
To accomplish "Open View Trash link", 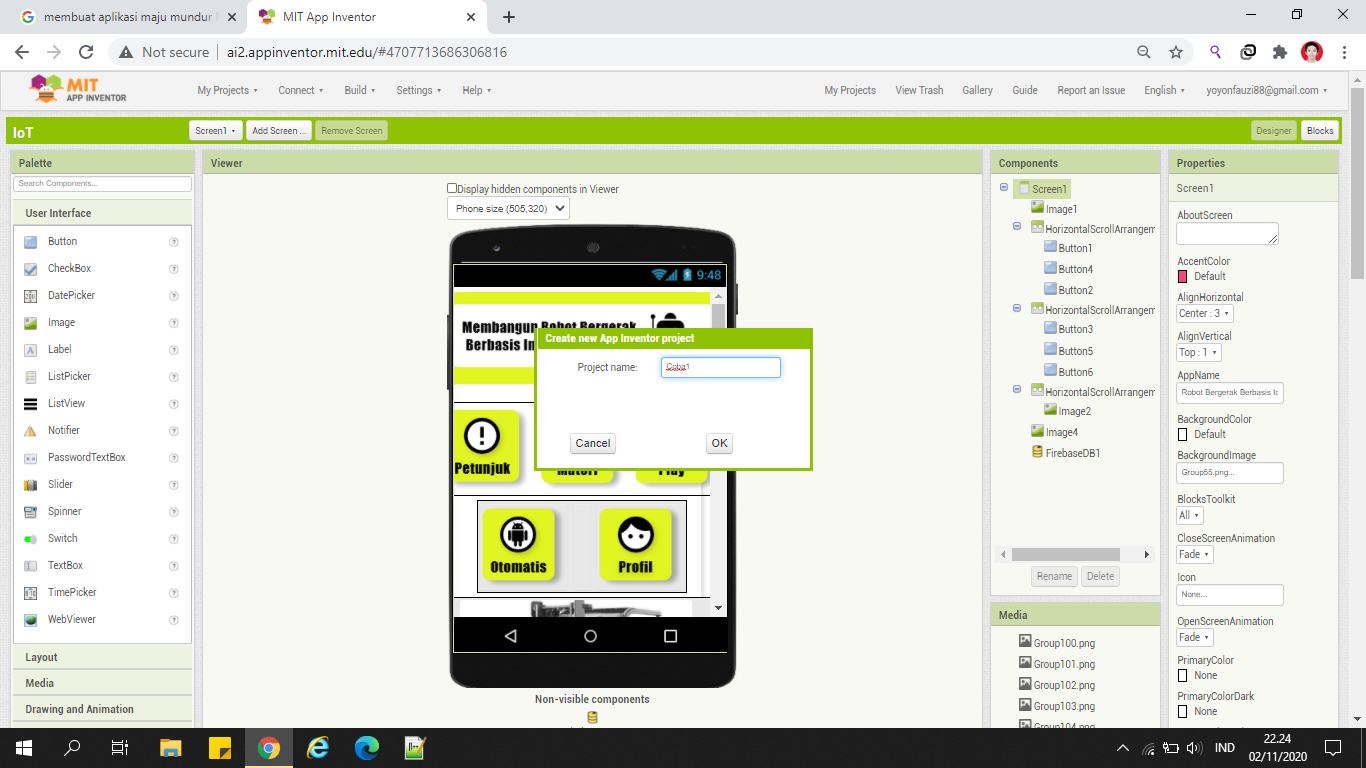I will coord(919,90).
